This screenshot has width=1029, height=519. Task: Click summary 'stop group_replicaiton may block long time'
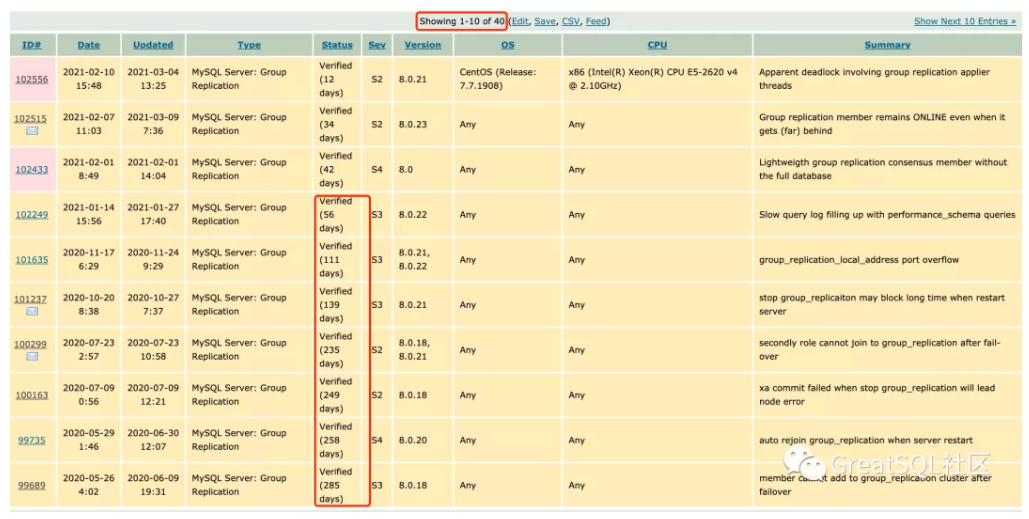882,304
